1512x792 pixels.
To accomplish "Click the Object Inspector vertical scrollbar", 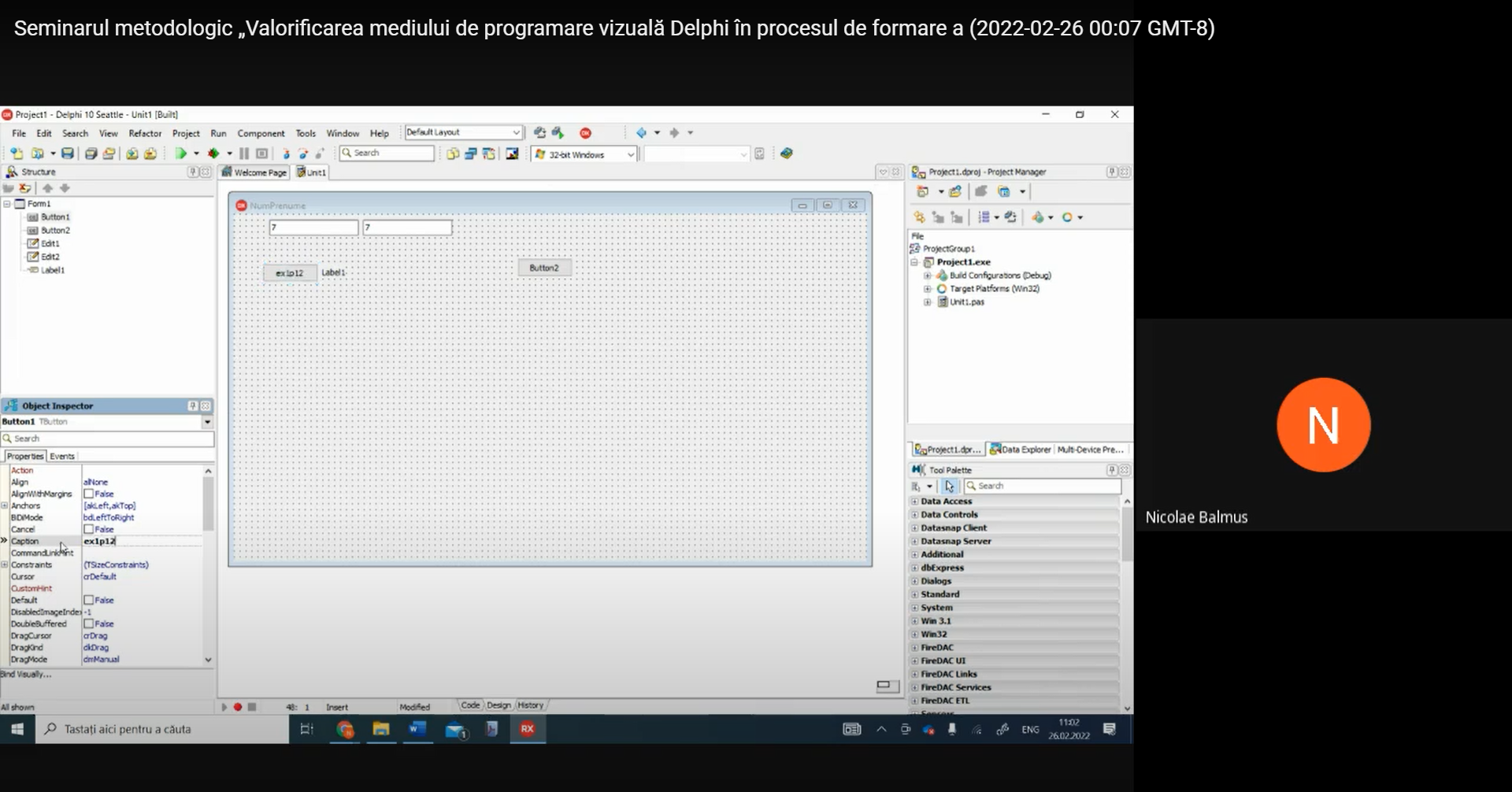I will (x=208, y=504).
